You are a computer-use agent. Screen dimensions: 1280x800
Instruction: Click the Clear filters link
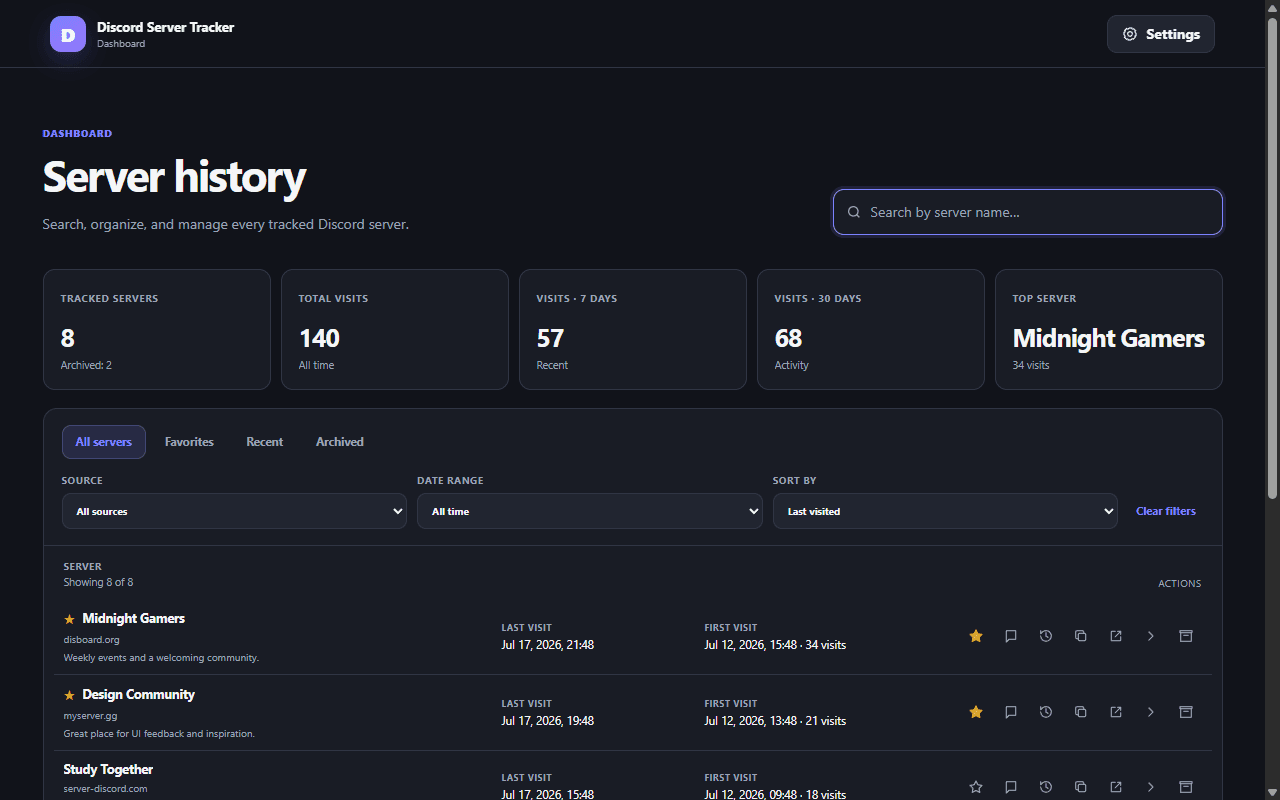point(1166,511)
